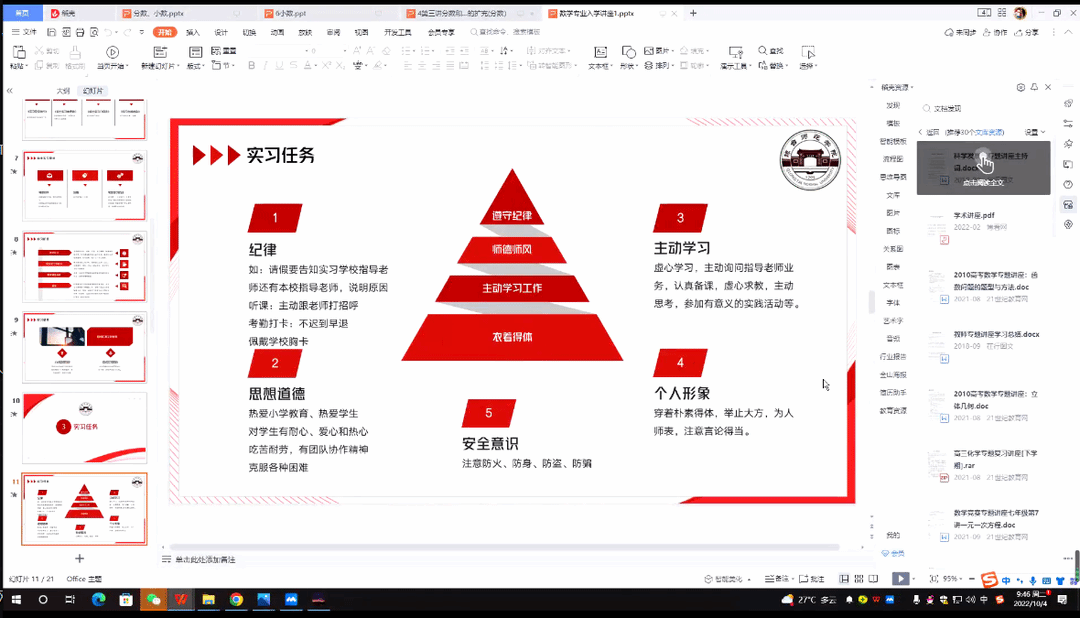The image size is (1080, 618).
Task: Start slideshow with 当页开始 play icon
Action: (x=112, y=51)
